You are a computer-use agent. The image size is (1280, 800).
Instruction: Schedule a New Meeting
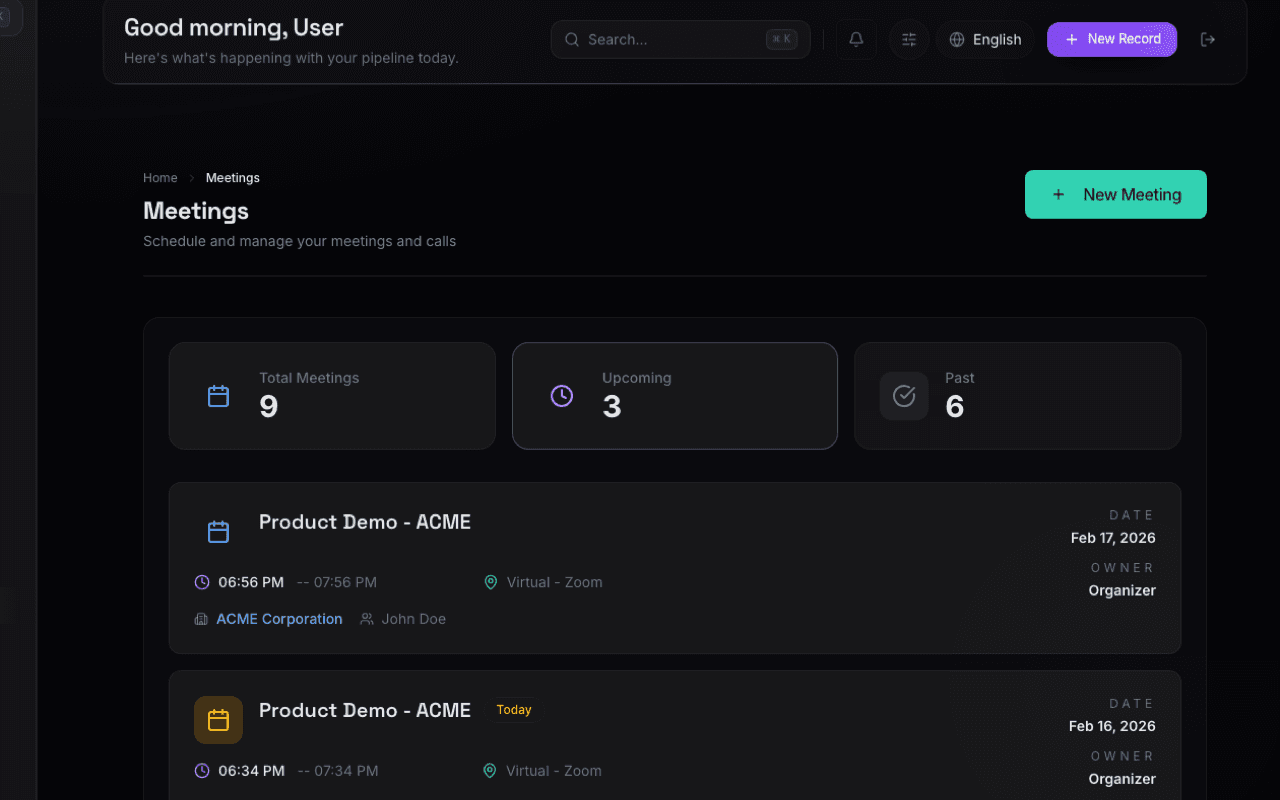click(1115, 194)
